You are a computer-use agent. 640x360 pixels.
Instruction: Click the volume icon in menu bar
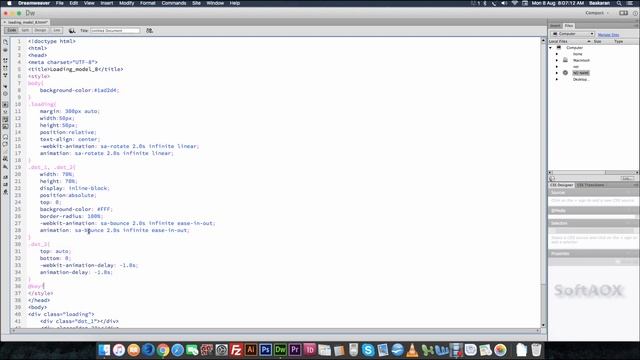(x=504, y=3)
